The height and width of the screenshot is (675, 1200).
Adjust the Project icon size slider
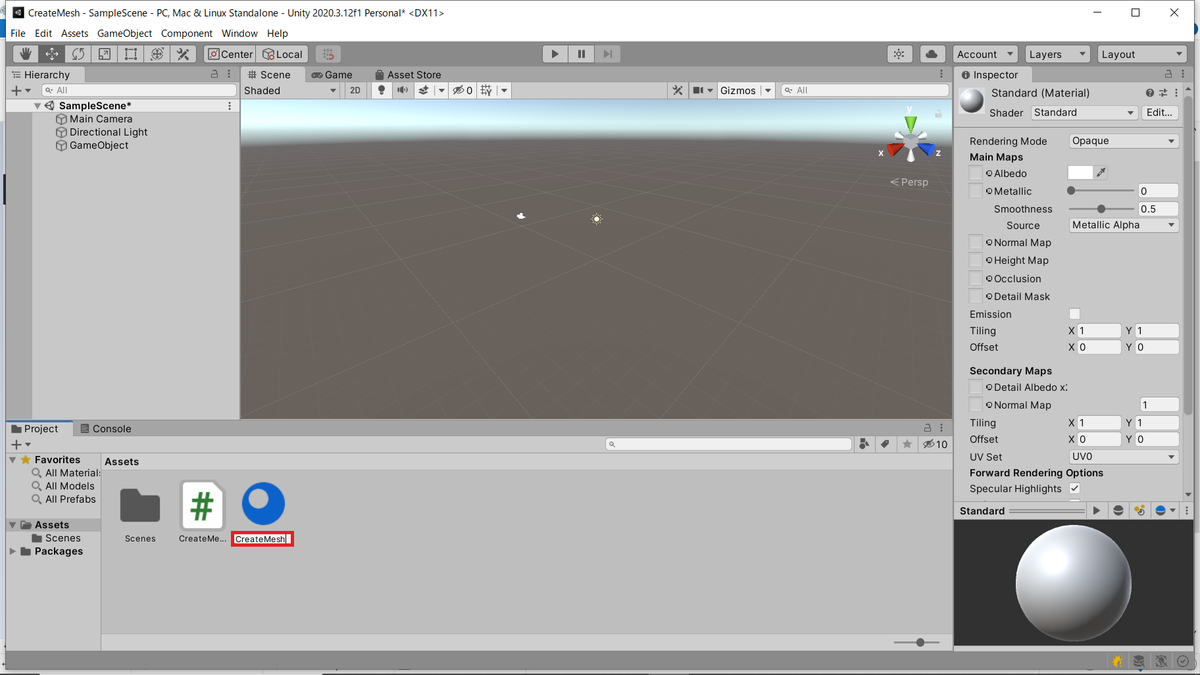916,642
